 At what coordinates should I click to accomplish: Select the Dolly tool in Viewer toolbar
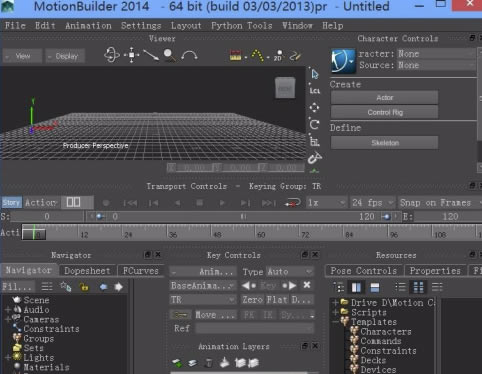point(151,55)
